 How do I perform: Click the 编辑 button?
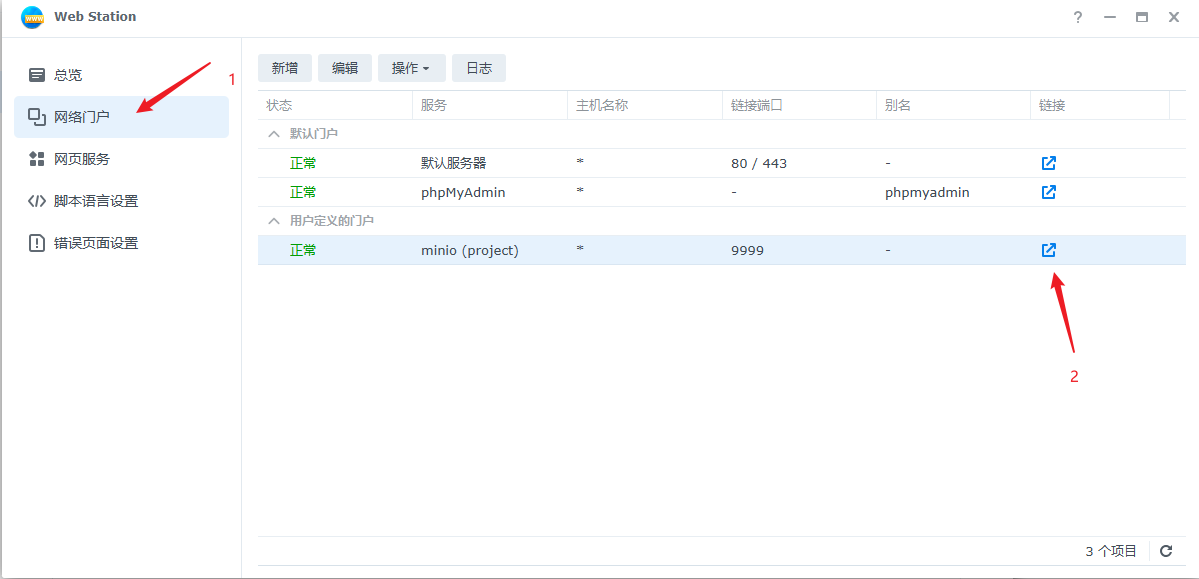tap(345, 68)
